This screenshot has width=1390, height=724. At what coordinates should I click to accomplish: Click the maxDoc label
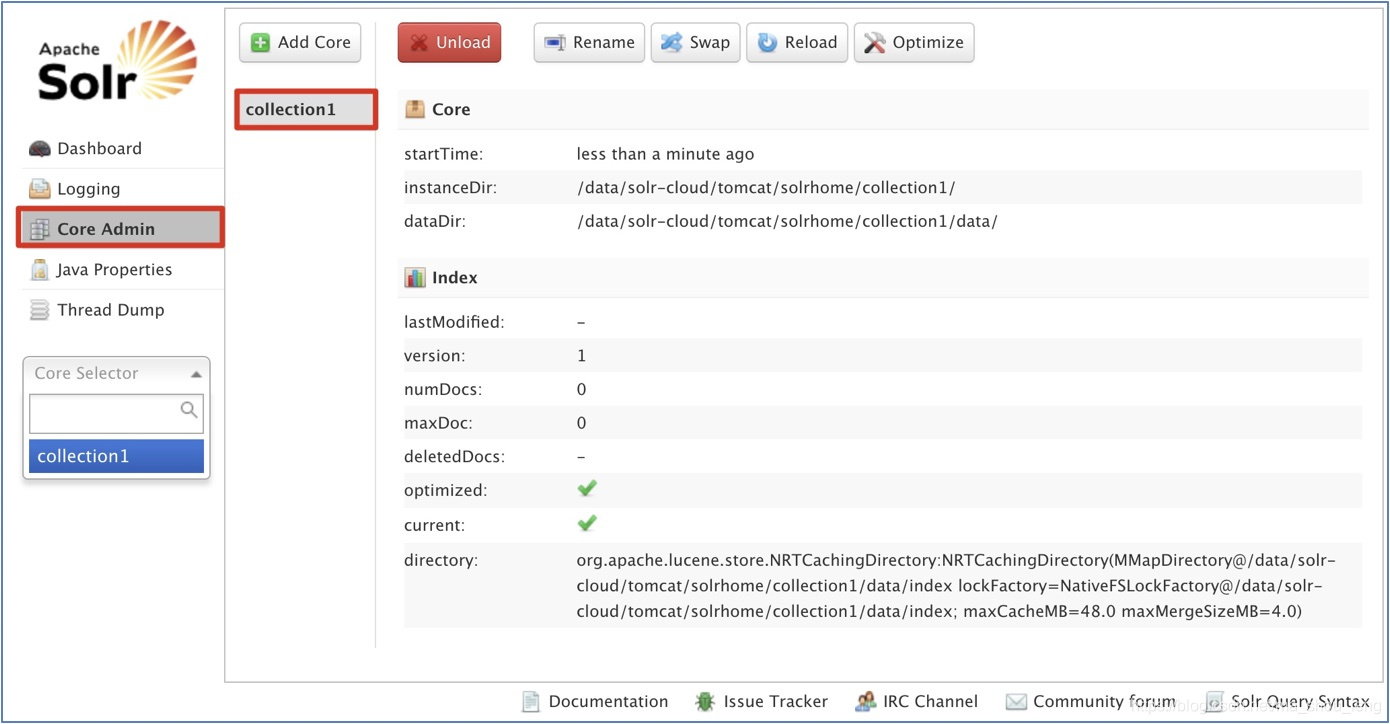tap(438, 424)
